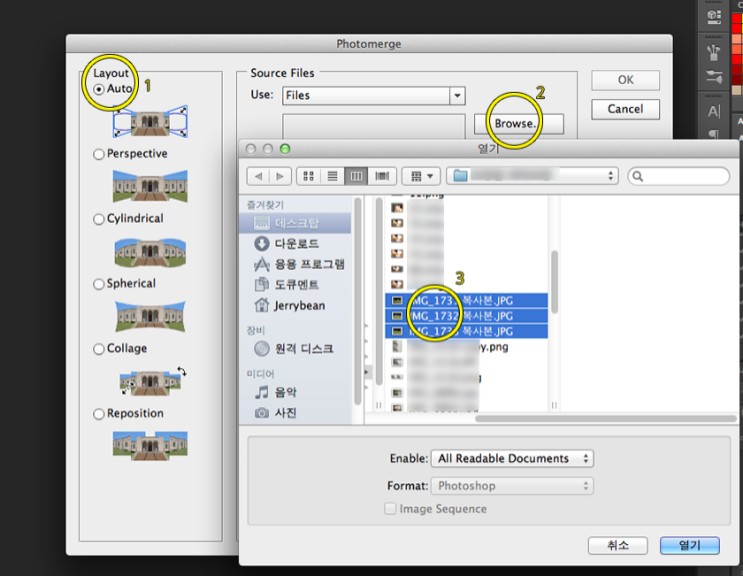The width and height of the screenshot is (743, 577).
Task: Select the Collage layout radio button
Action: coord(99,349)
